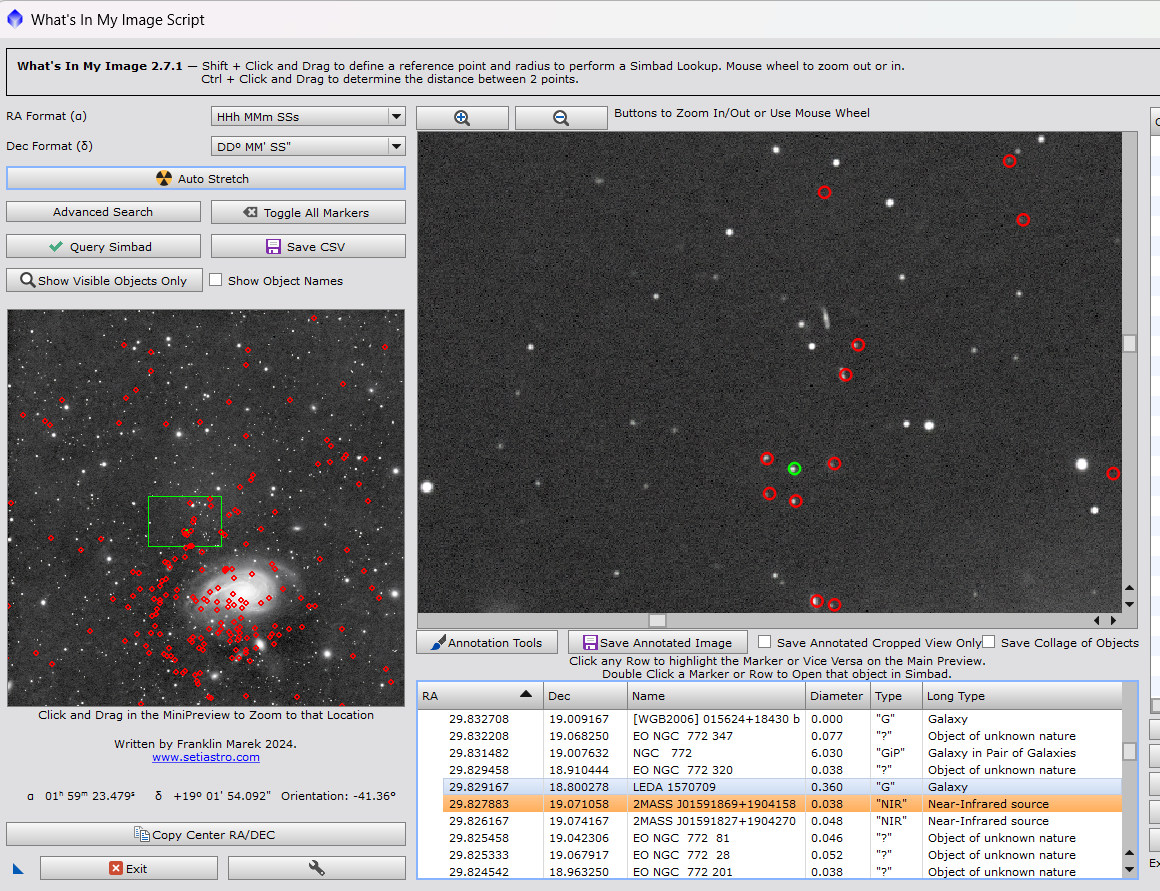This screenshot has width=1160, height=891.
Task: Check Save Collage of Objects
Action: click(x=988, y=642)
